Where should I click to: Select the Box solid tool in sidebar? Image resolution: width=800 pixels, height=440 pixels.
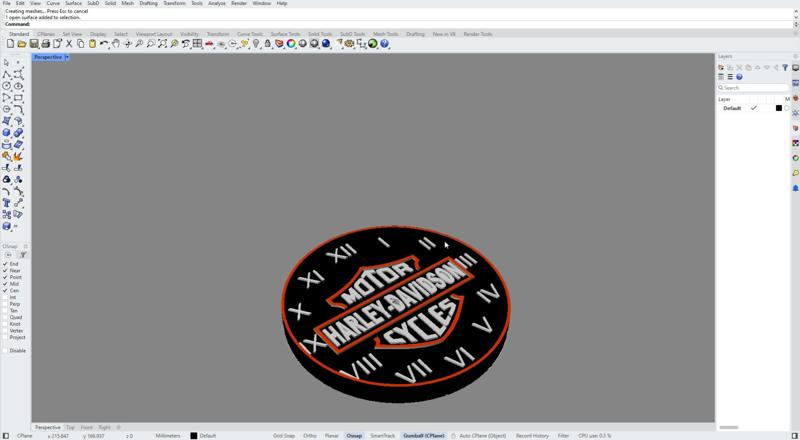click(x=6, y=132)
